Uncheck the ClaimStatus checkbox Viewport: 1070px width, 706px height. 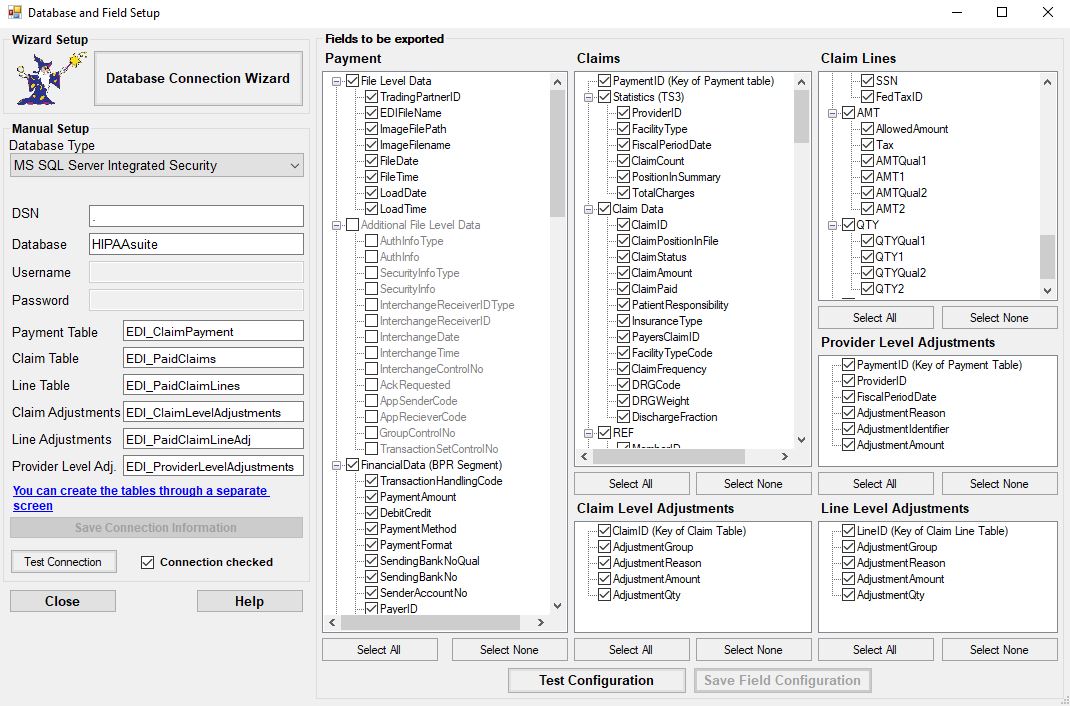pyautogui.click(x=623, y=256)
